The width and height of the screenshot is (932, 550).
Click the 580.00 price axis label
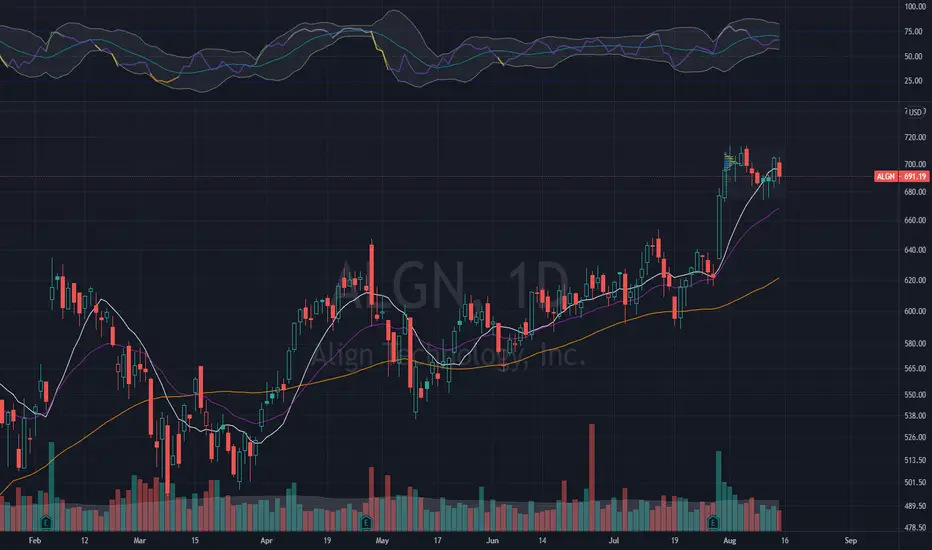point(915,344)
